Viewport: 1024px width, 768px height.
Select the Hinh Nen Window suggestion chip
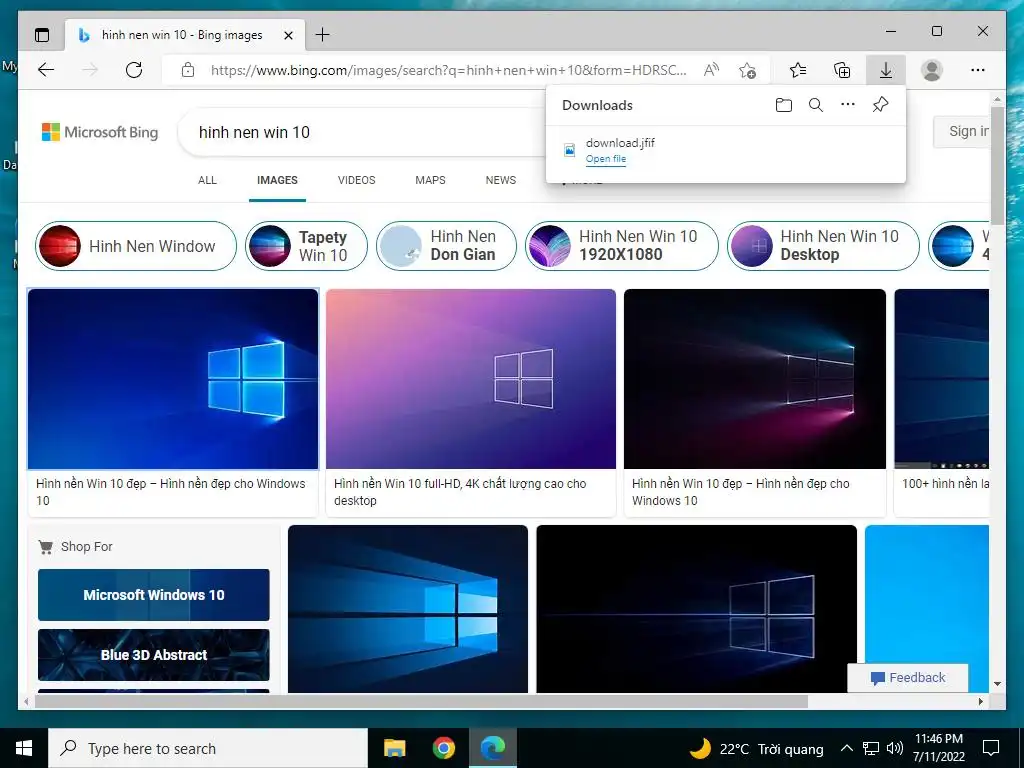pyautogui.click(x=136, y=246)
